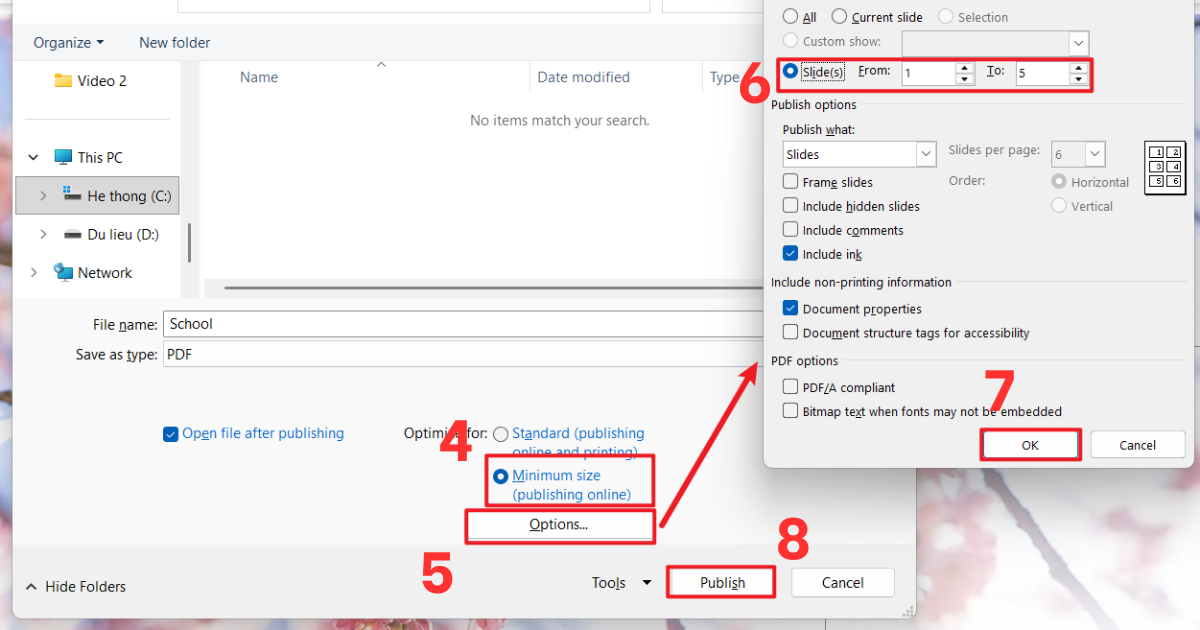Select the Horizontal order radio button
This screenshot has height=630, width=1200.
click(x=1059, y=182)
